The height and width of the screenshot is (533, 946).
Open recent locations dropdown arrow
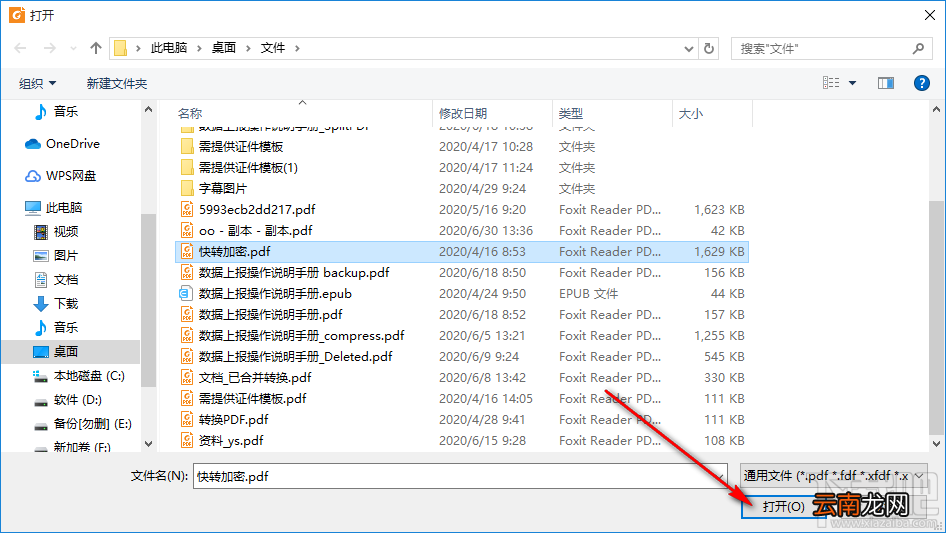(73, 48)
